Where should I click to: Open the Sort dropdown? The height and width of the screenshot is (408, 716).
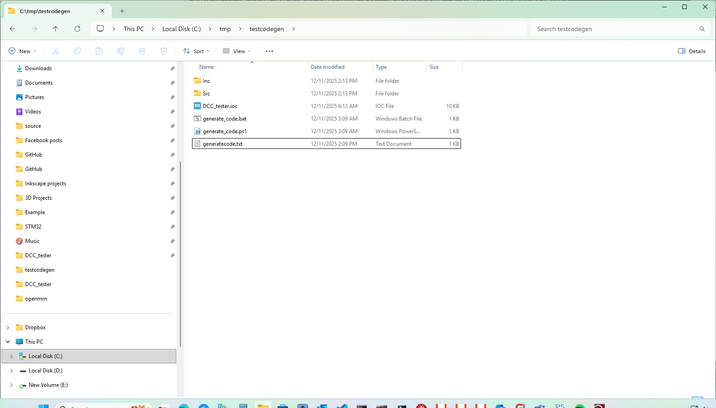(x=196, y=51)
